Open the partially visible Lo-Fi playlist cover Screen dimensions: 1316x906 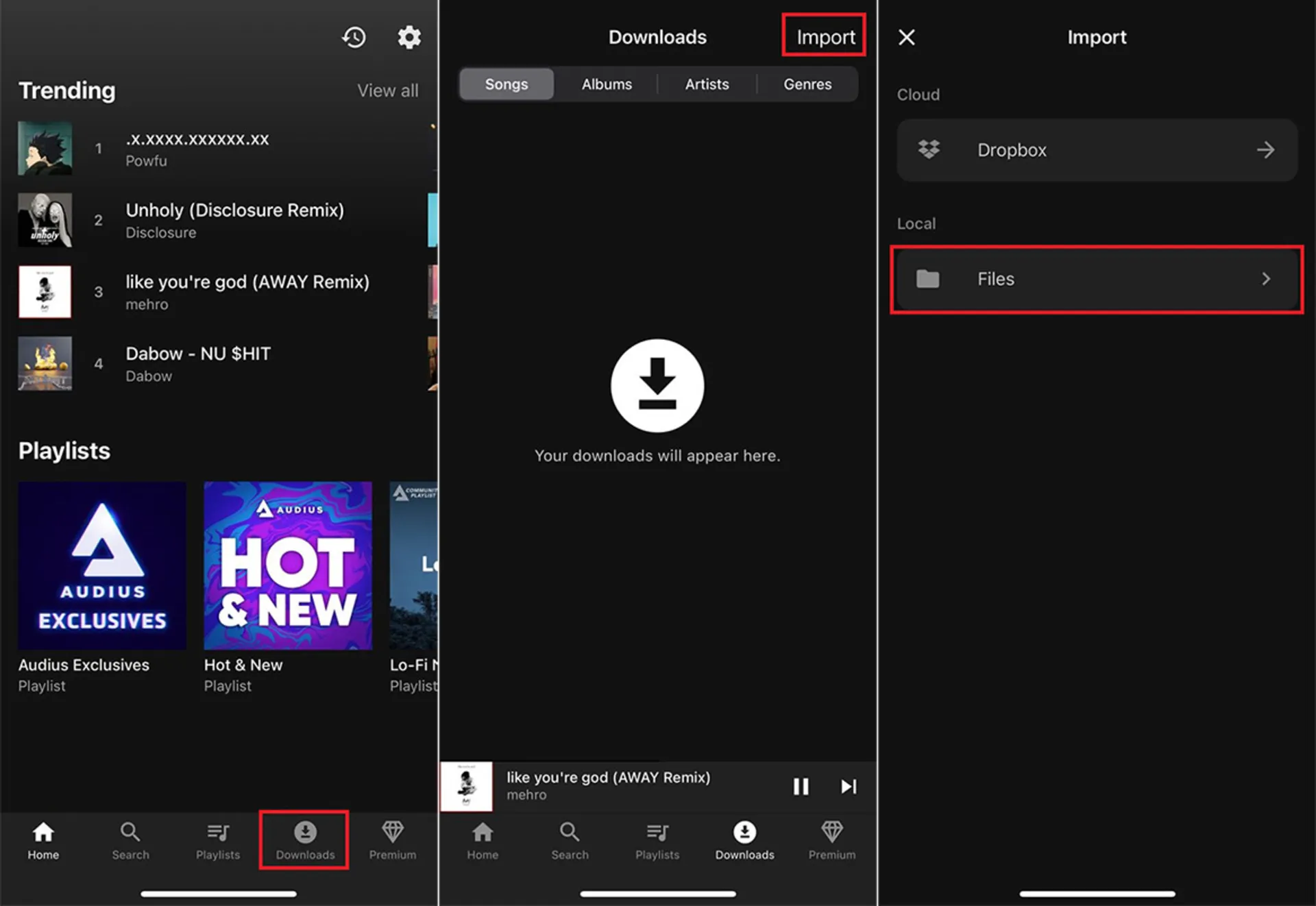(413, 565)
